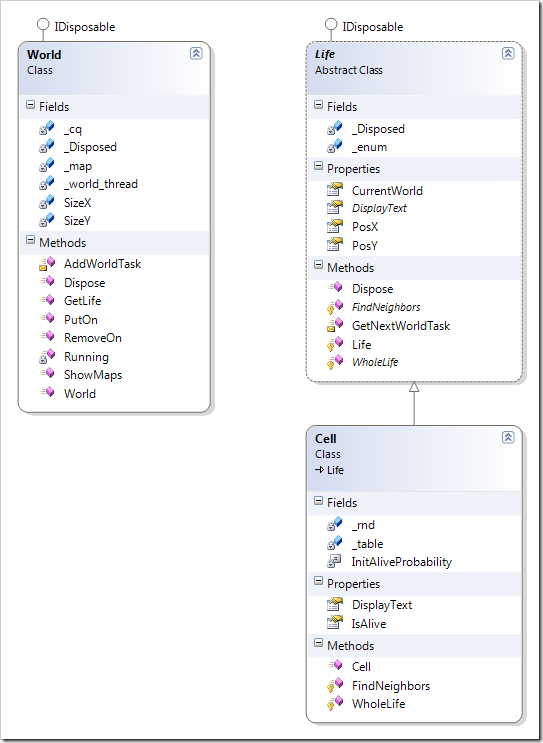Click the protected Life constructor icon
This screenshot has width=543, height=743.
[335, 344]
